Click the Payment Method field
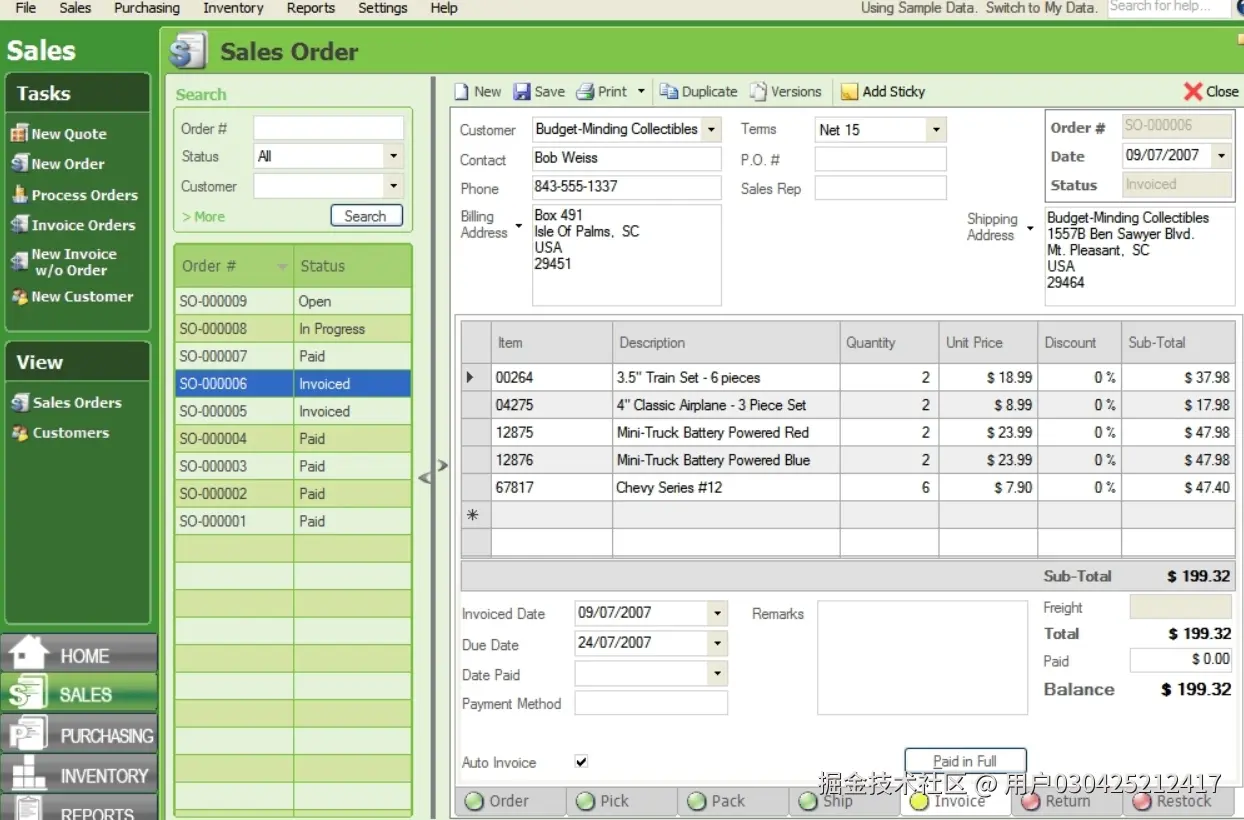1244x820 pixels. coord(651,703)
